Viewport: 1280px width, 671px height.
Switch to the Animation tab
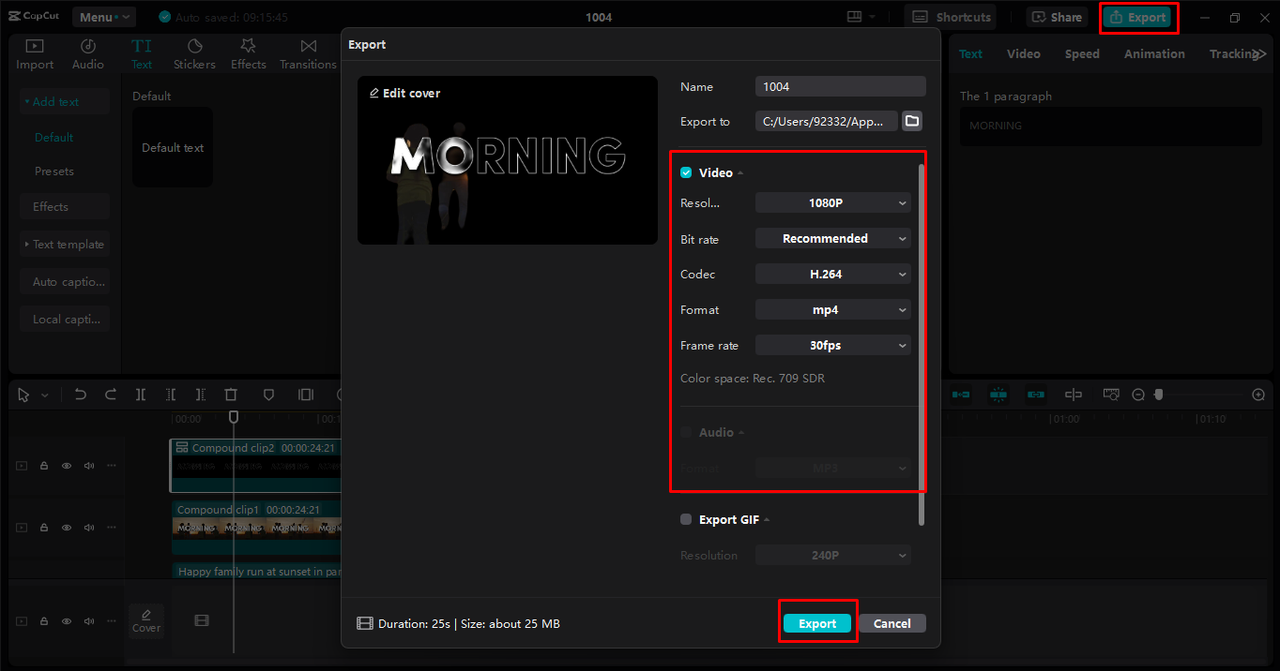(1154, 54)
